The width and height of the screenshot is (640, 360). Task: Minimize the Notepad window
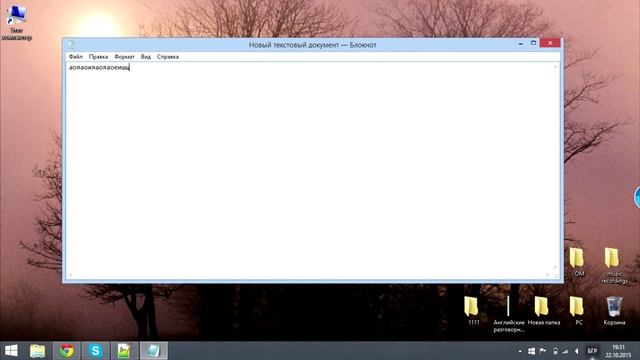[x=521, y=43]
